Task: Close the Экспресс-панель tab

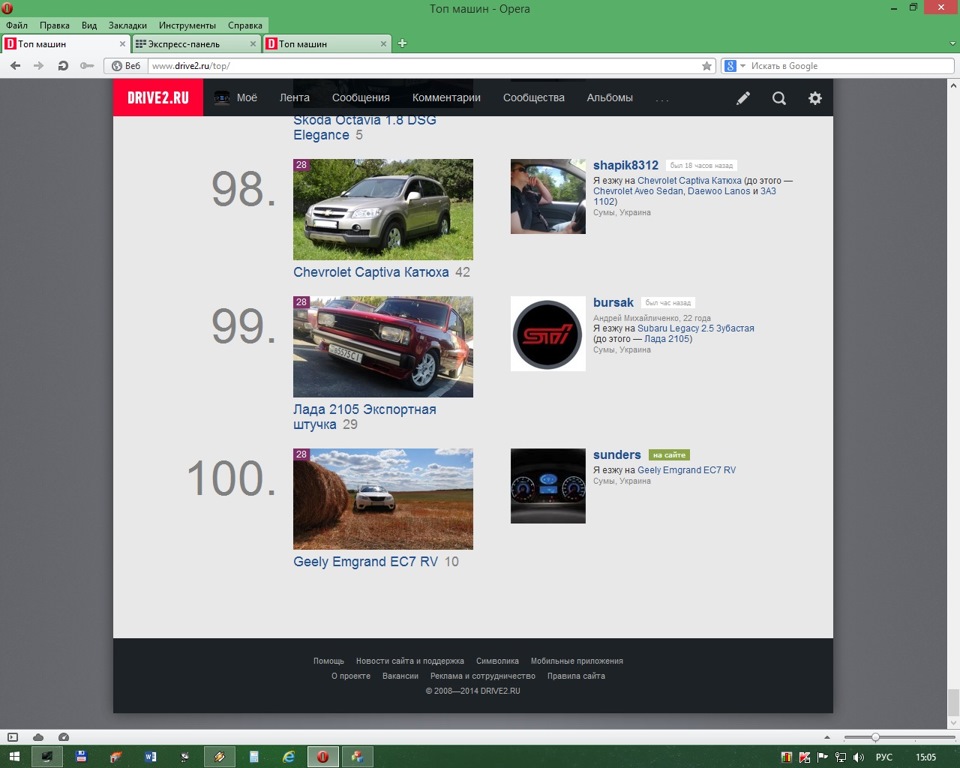Action: tap(253, 43)
